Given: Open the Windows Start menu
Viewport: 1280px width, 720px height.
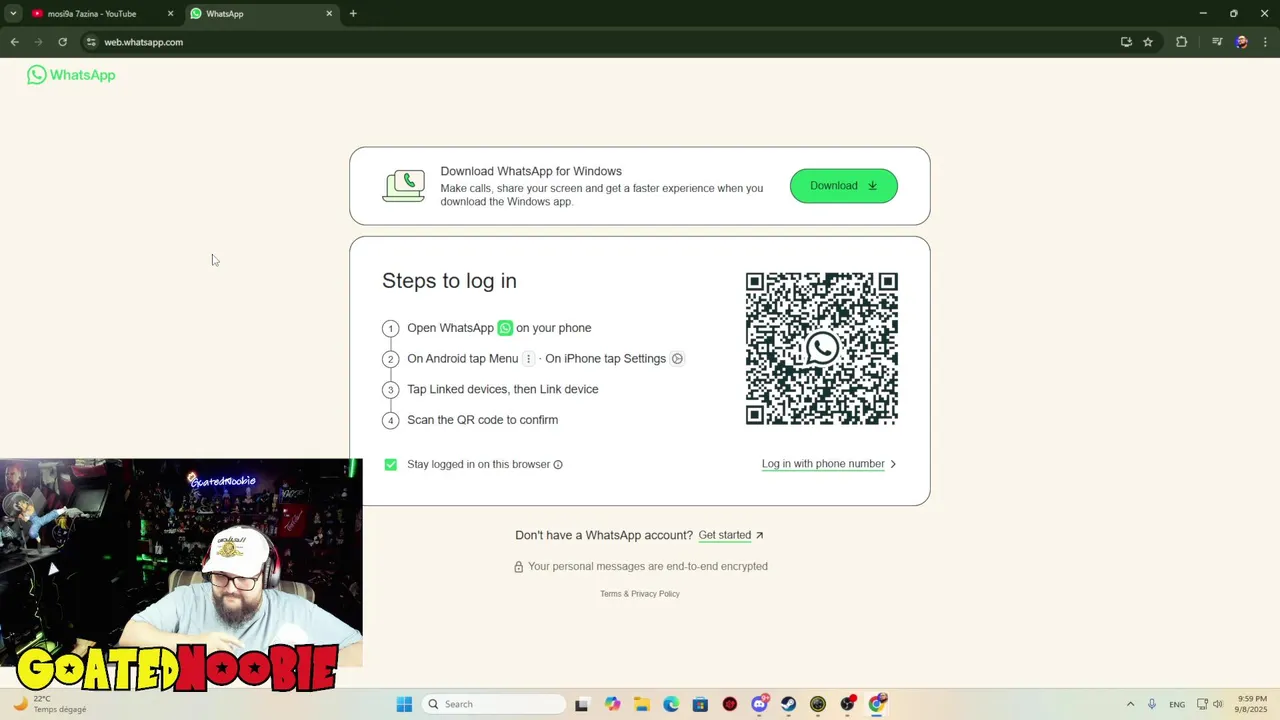Looking at the screenshot, I should pyautogui.click(x=404, y=704).
